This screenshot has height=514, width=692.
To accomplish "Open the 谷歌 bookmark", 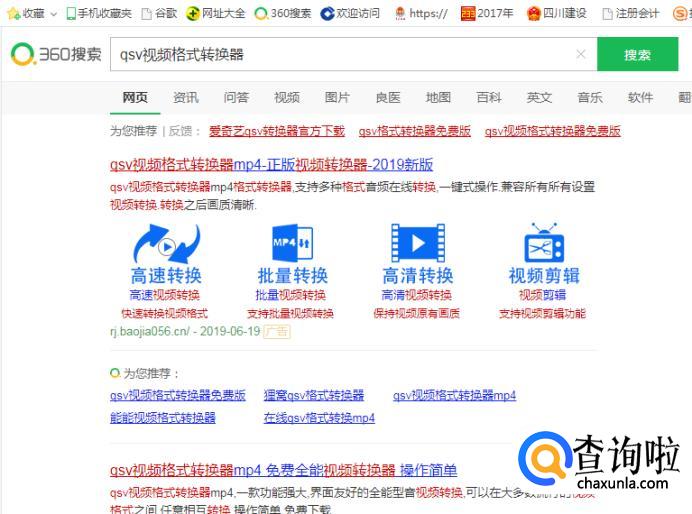I will pyautogui.click(x=160, y=13).
